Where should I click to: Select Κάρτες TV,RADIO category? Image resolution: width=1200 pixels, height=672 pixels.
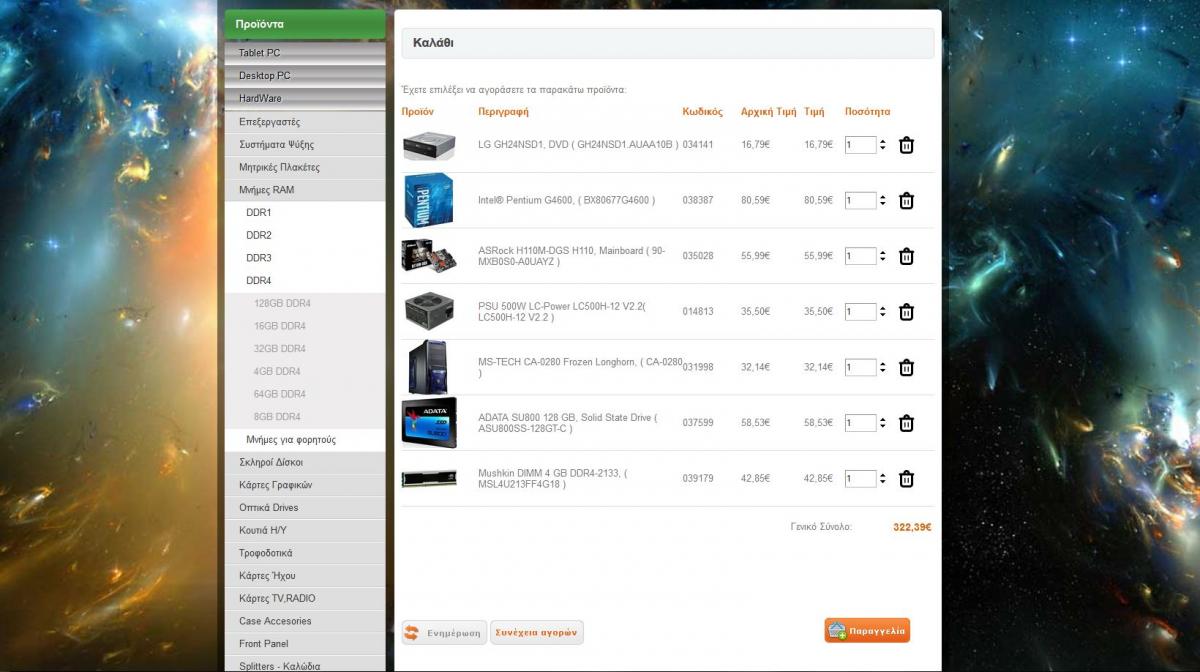tap(305, 599)
